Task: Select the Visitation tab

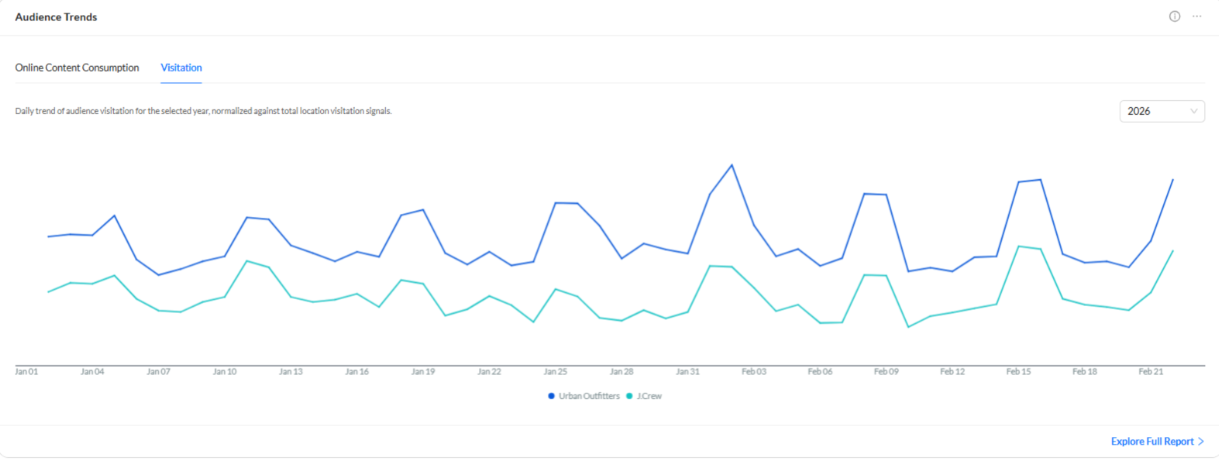Action: pos(181,68)
